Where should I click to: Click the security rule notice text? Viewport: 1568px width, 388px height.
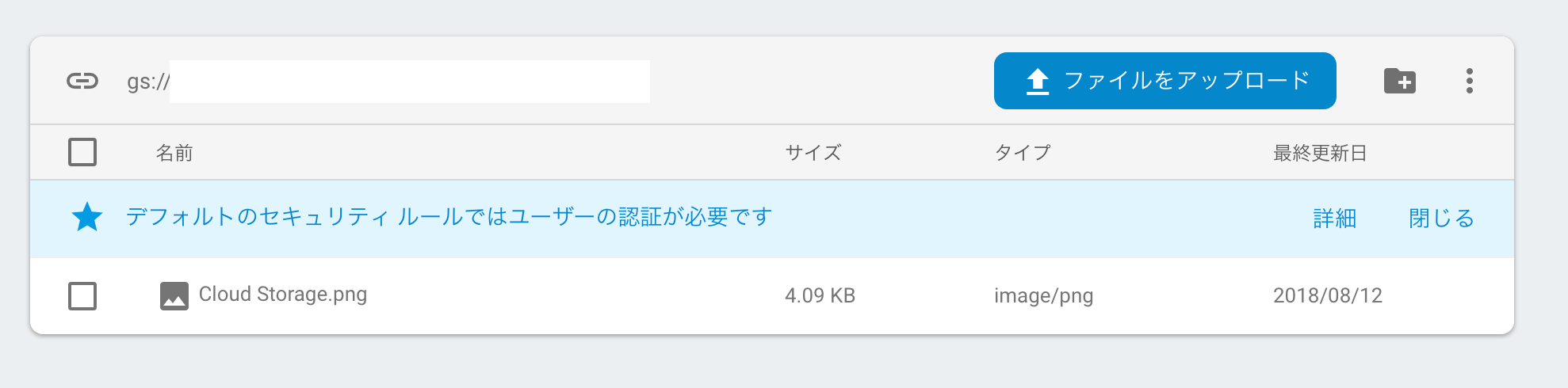[x=449, y=217]
